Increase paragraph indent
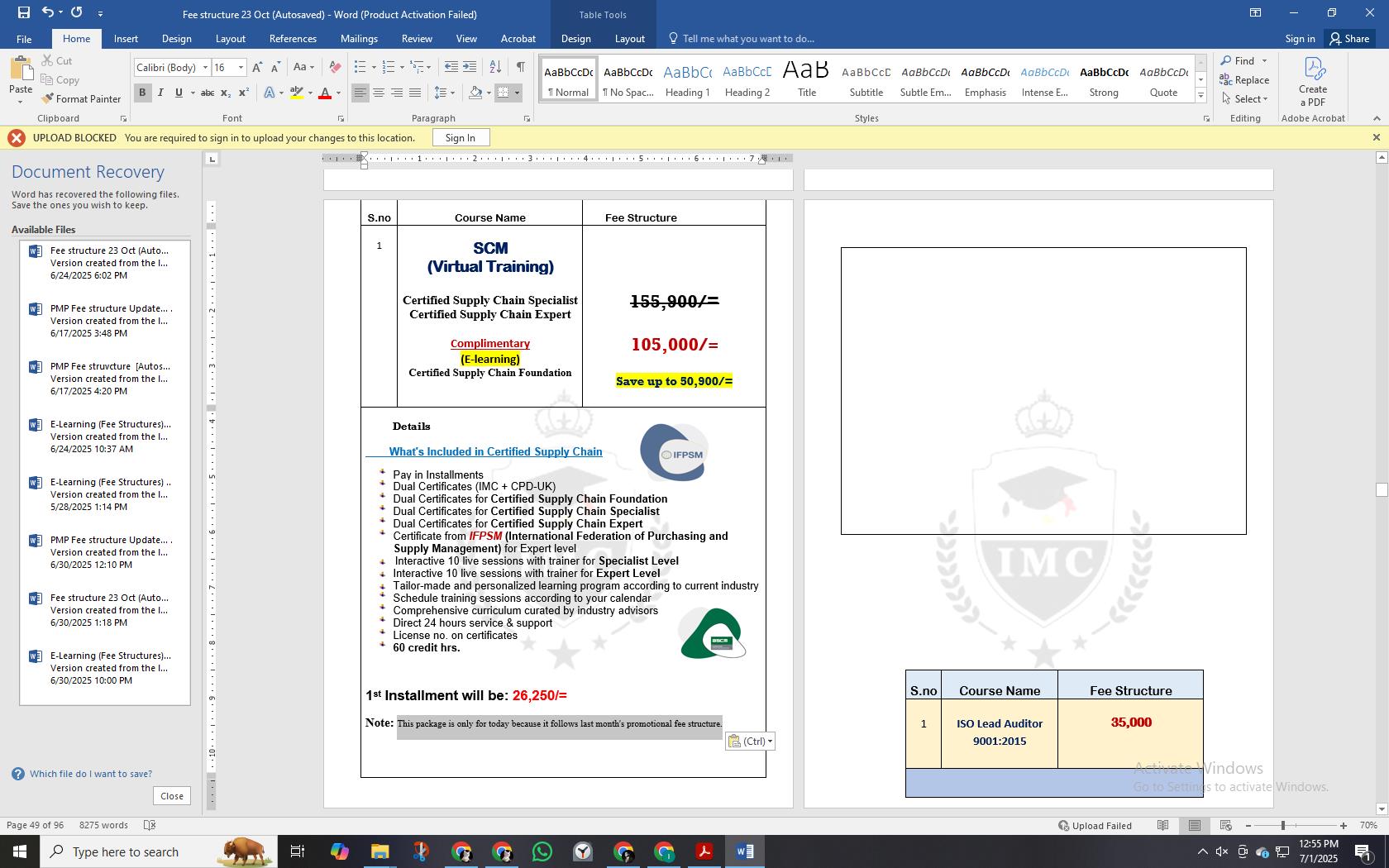Viewport: 1389px width, 868px height. pyautogui.click(x=470, y=67)
